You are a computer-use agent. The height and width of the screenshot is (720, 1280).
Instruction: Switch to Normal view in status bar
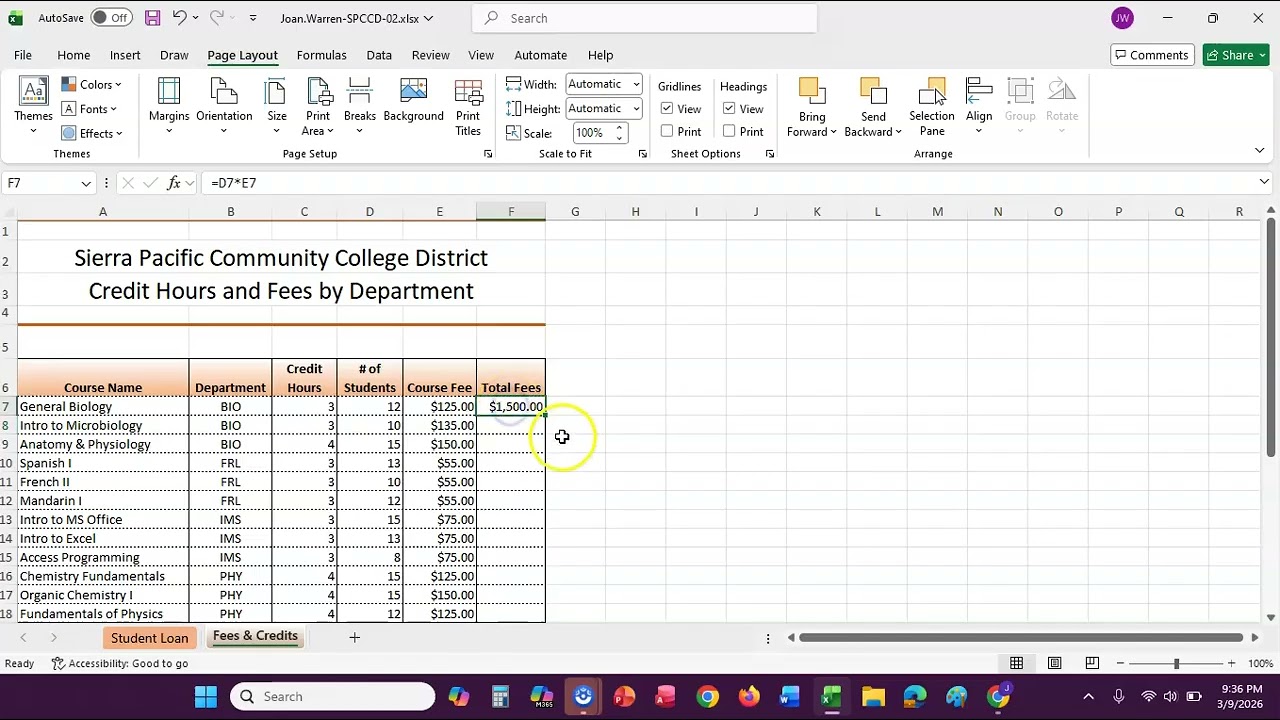click(1016, 663)
